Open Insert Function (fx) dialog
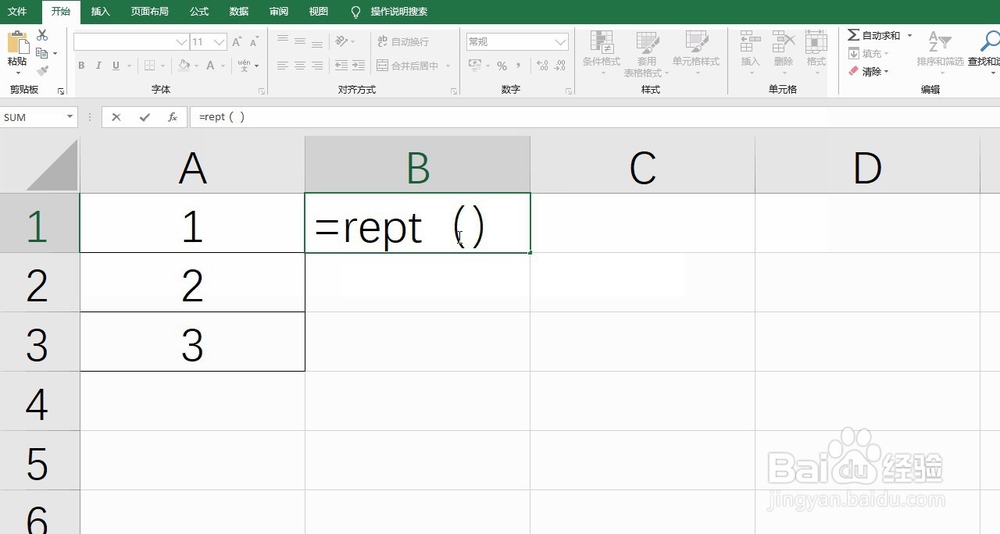 coord(172,117)
